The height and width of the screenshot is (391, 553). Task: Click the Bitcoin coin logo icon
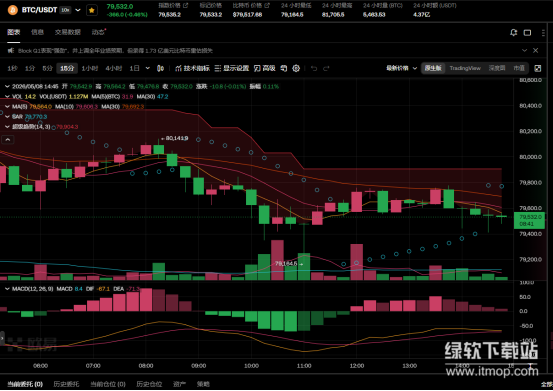tap(13, 10)
